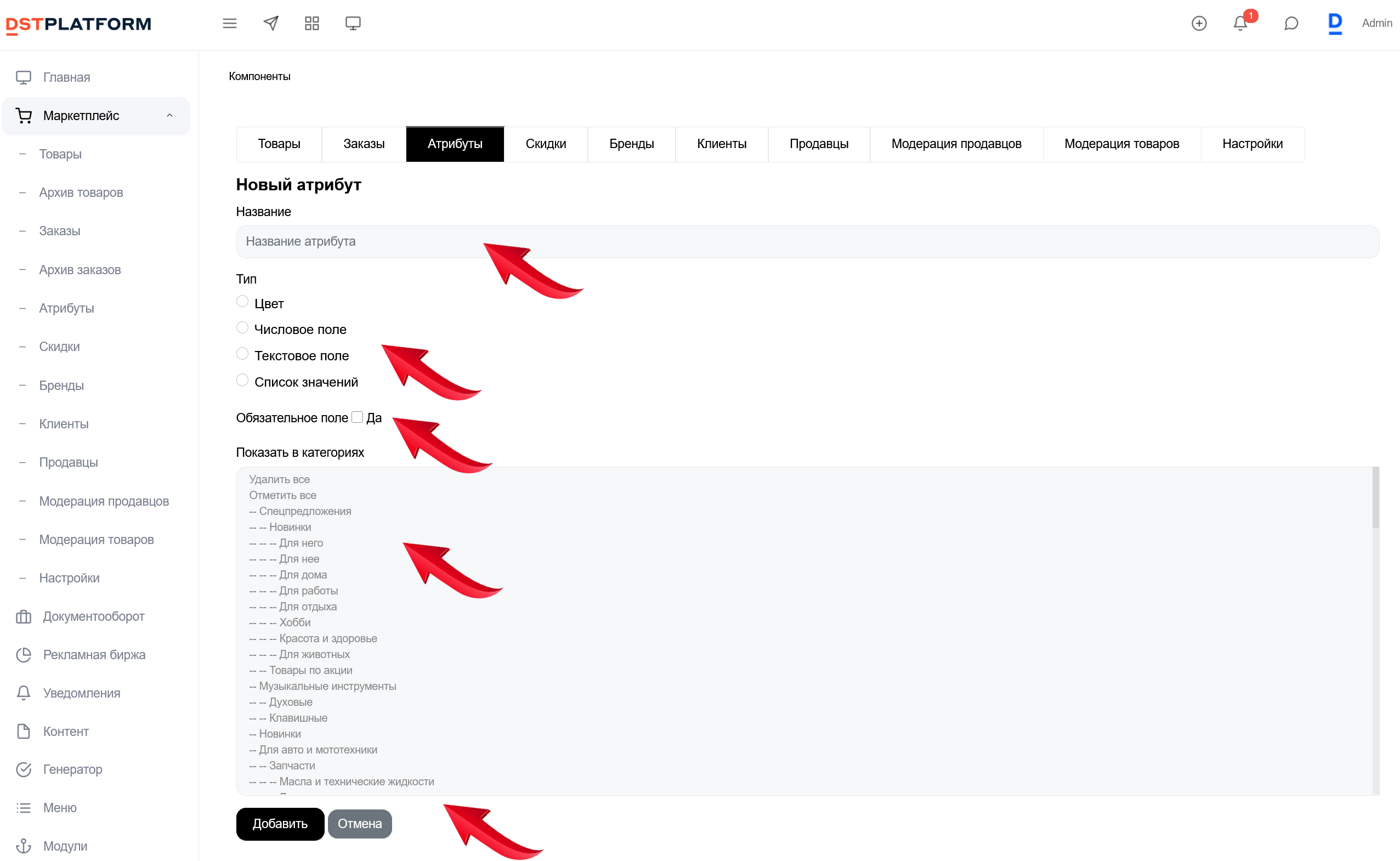
Task: Open the Модули sidebar item
Action: coord(65,846)
